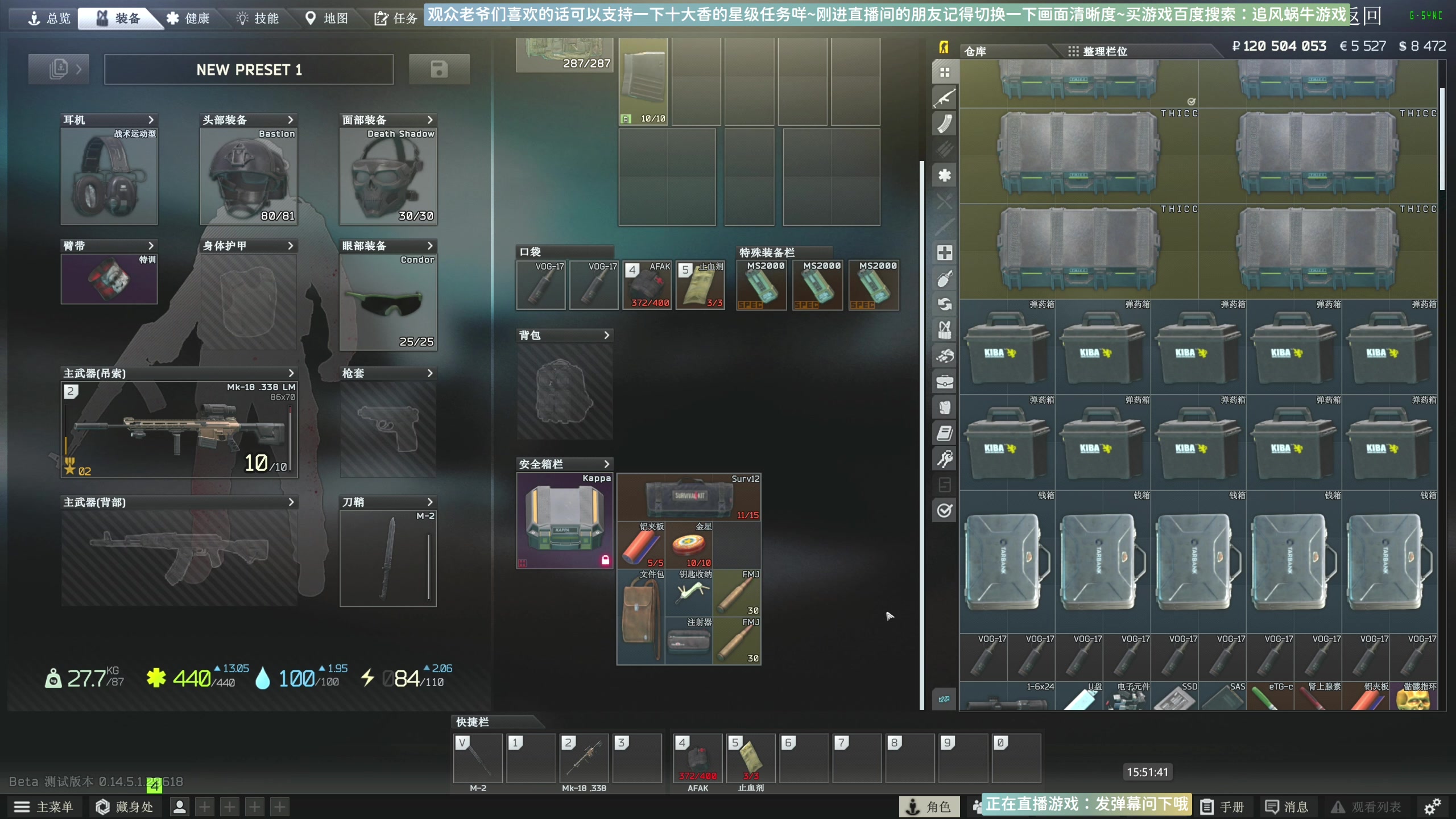1456x819 pixels.
Task: Toggle the barter arrows filter
Action: [945, 304]
